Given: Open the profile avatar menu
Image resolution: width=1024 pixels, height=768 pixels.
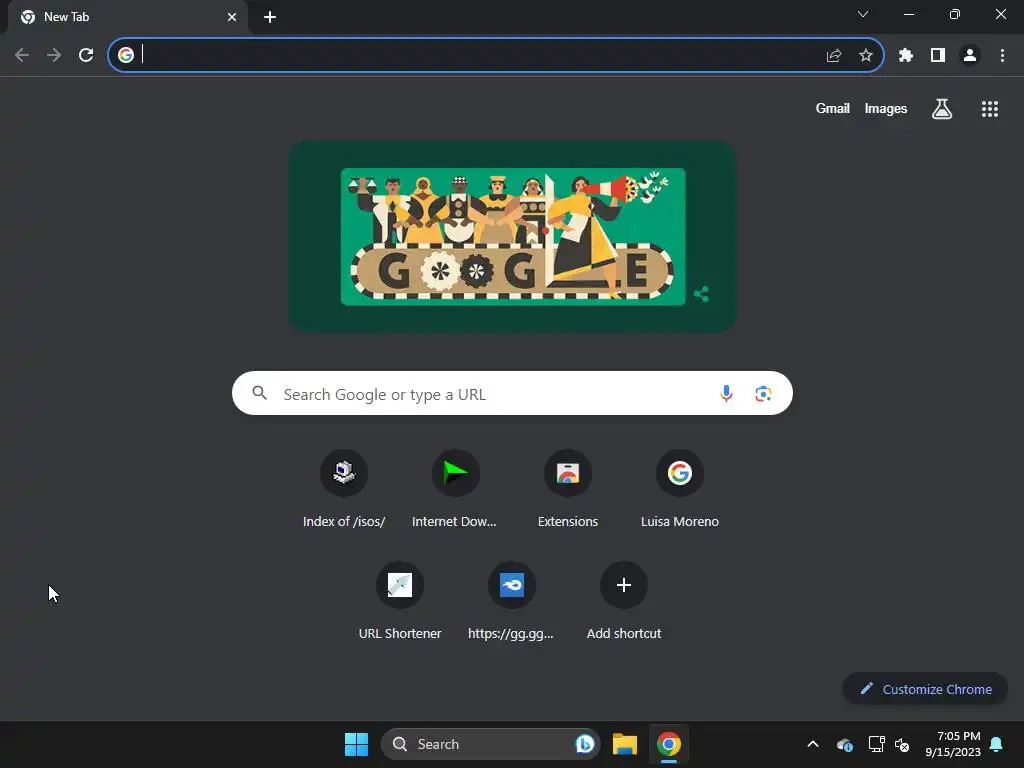Looking at the screenshot, I should click(x=969, y=56).
